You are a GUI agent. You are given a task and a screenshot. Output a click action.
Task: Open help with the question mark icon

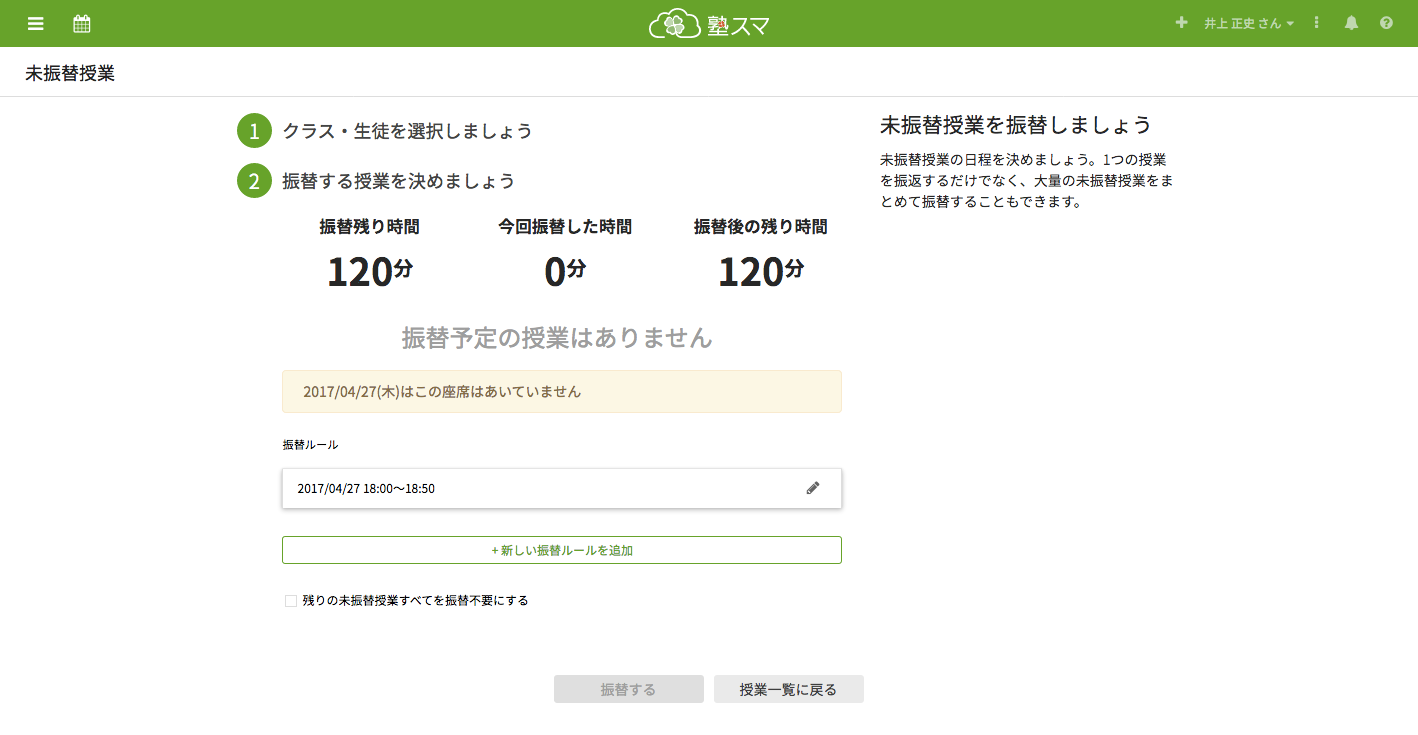click(1386, 23)
